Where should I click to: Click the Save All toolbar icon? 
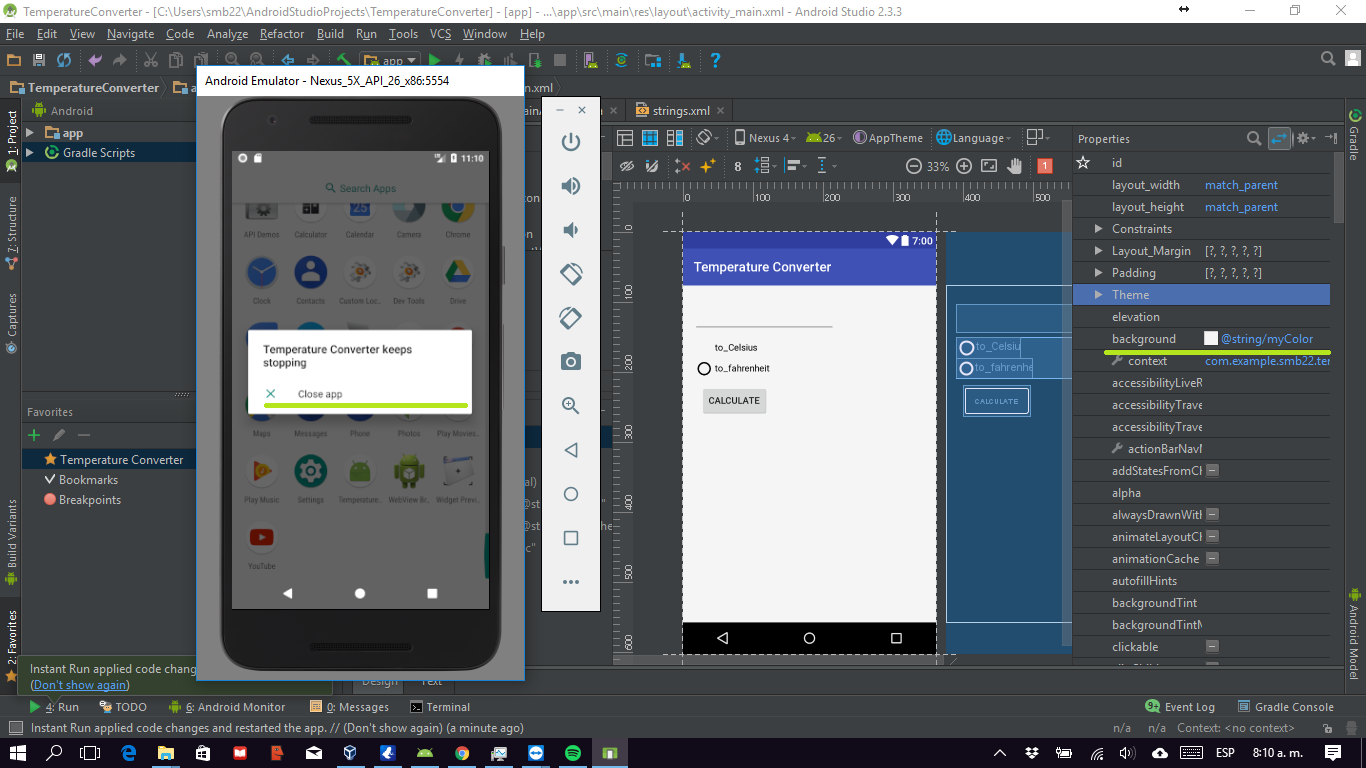tap(39, 60)
